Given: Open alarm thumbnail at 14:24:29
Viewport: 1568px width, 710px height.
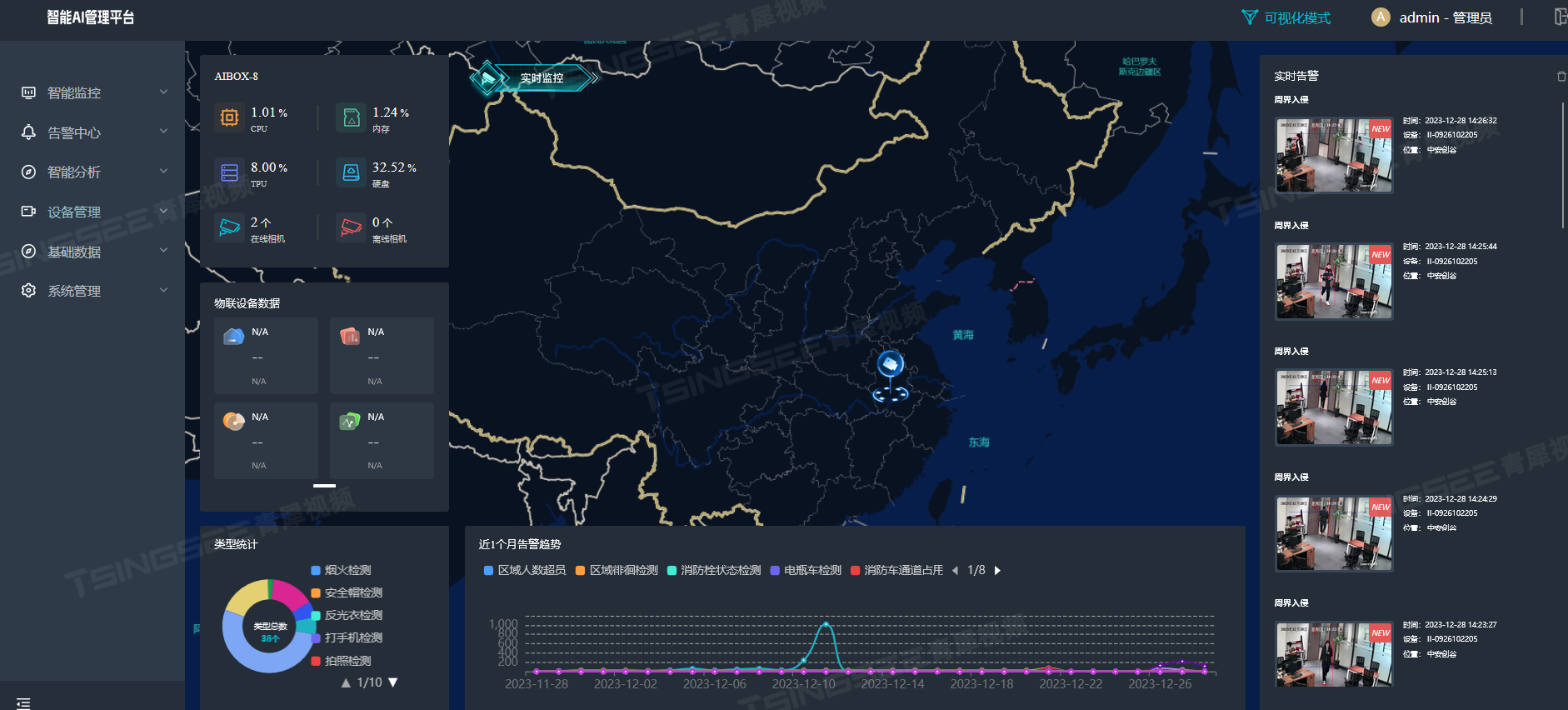Looking at the screenshot, I should click(x=1334, y=533).
